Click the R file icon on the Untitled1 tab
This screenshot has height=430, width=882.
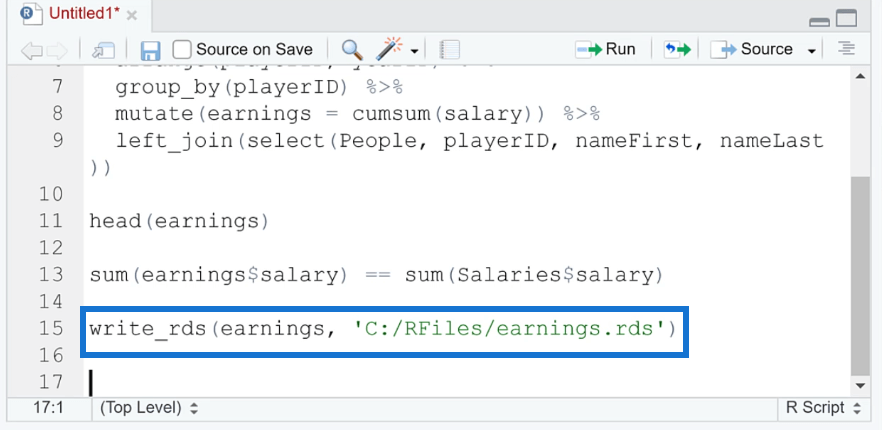point(31,14)
